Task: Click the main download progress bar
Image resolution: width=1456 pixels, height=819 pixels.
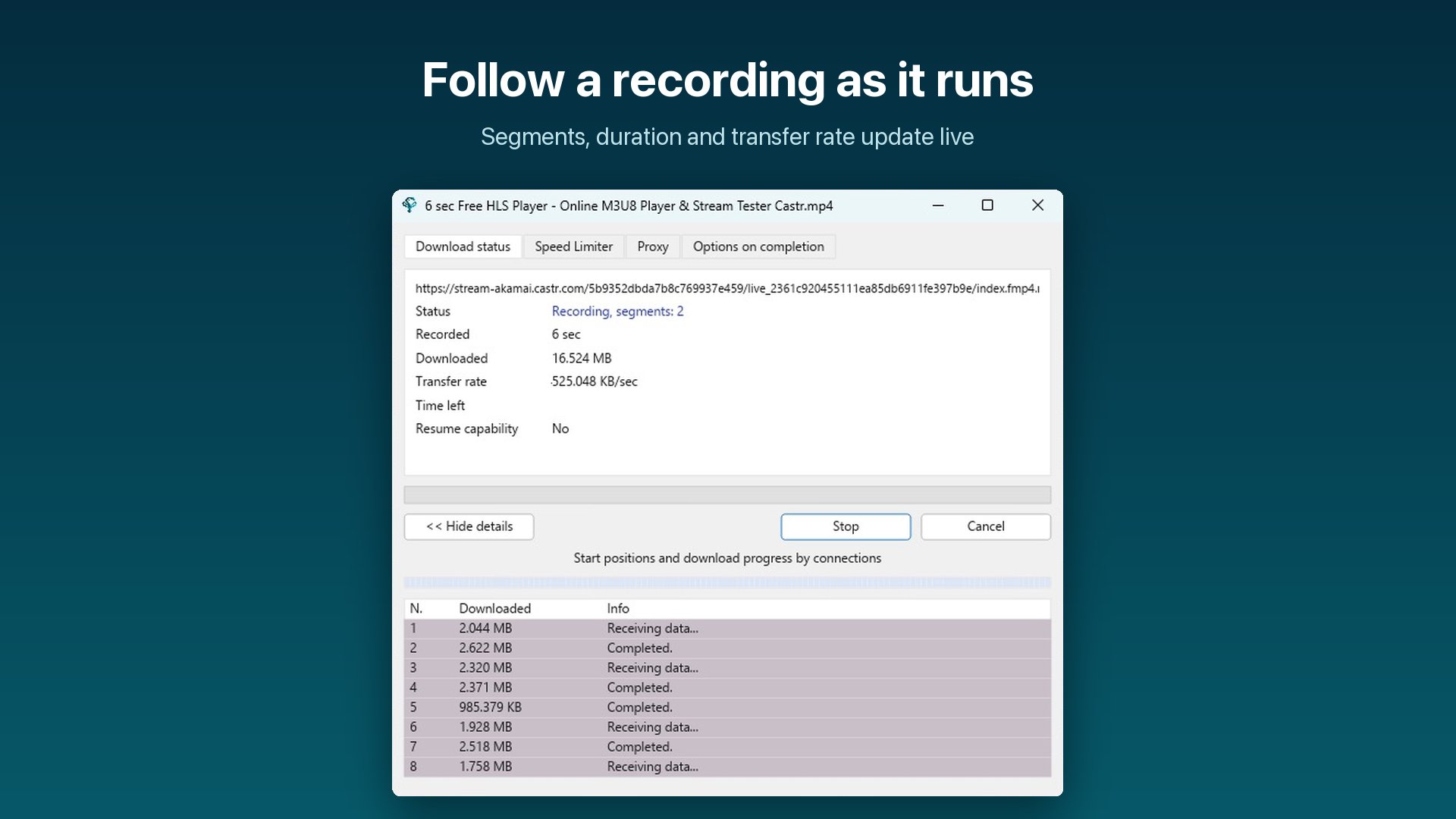Action: [727, 495]
